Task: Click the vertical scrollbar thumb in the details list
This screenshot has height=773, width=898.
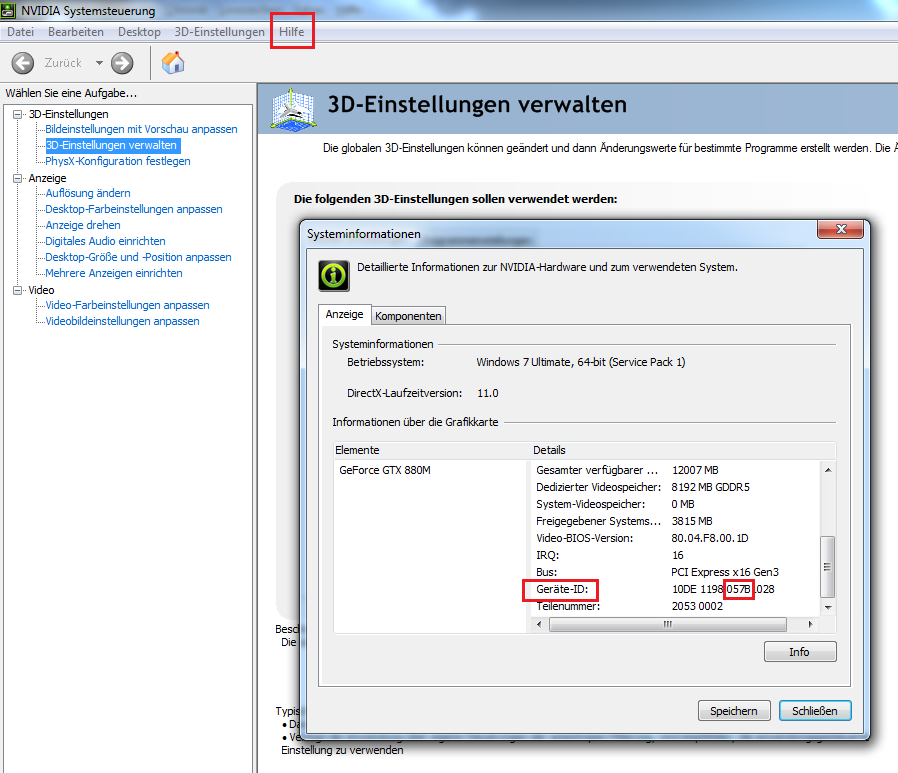Action: (x=828, y=567)
